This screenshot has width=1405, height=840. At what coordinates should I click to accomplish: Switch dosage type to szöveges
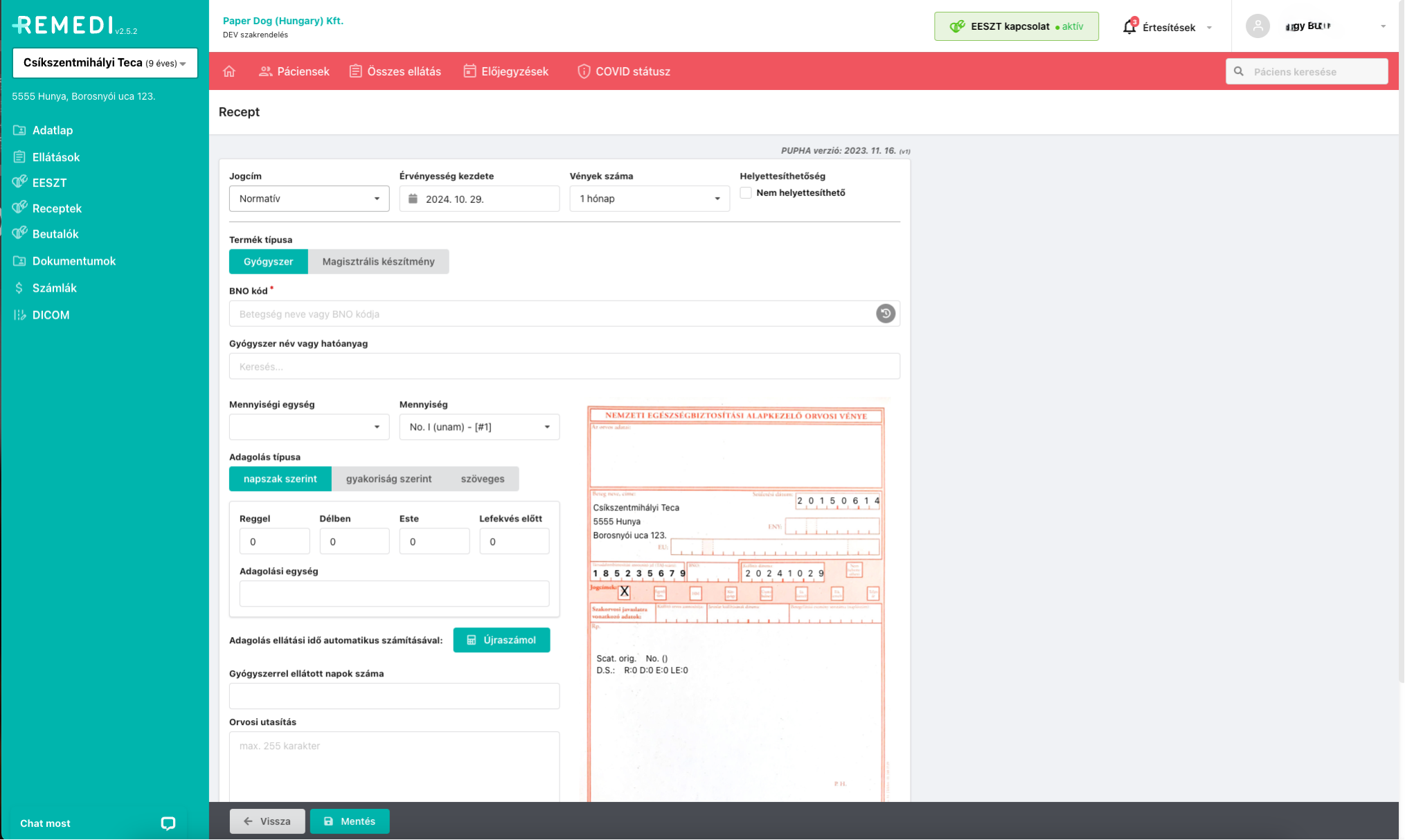point(483,479)
